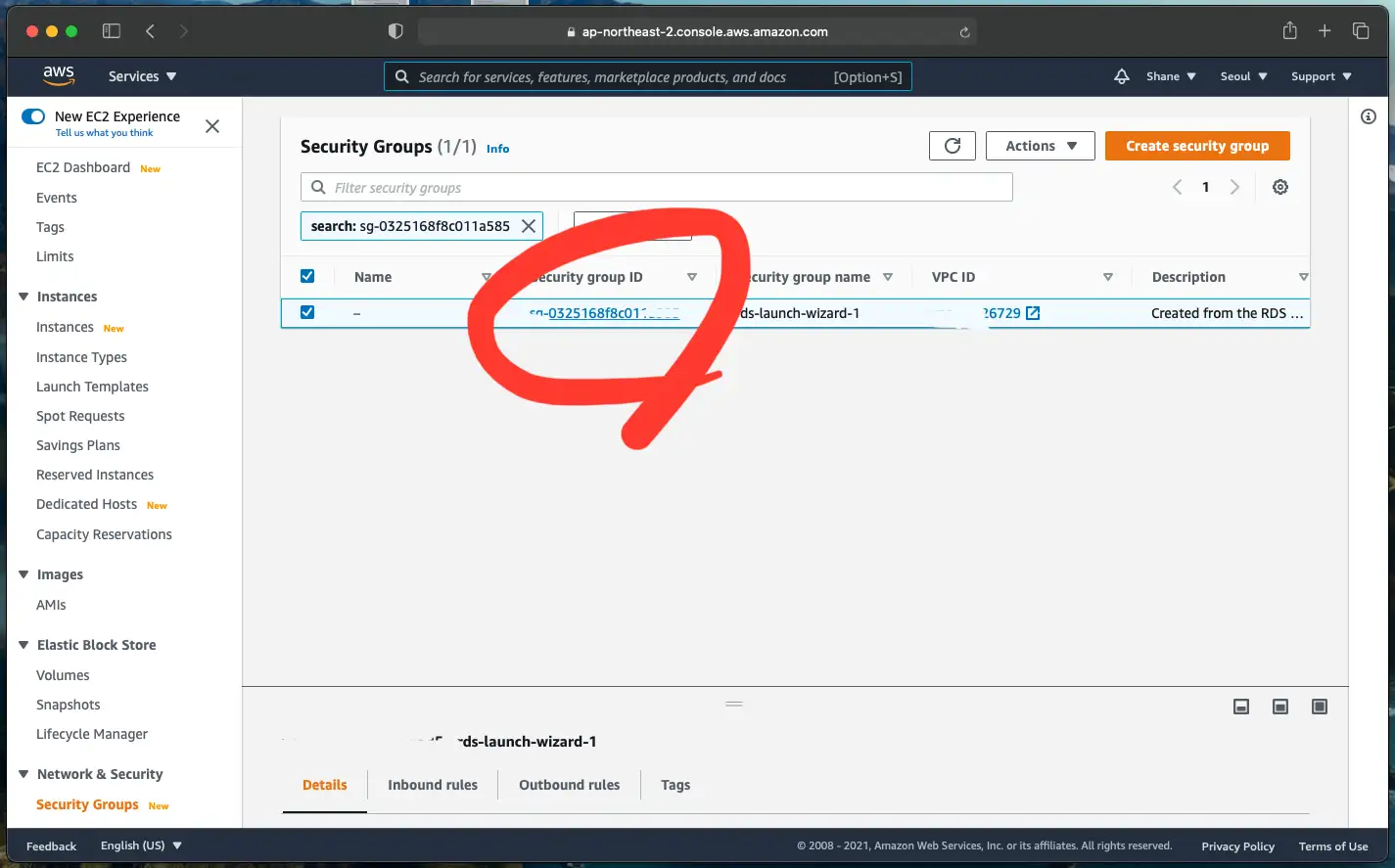Open EC2 Dashboard in the sidebar

[x=83, y=167]
